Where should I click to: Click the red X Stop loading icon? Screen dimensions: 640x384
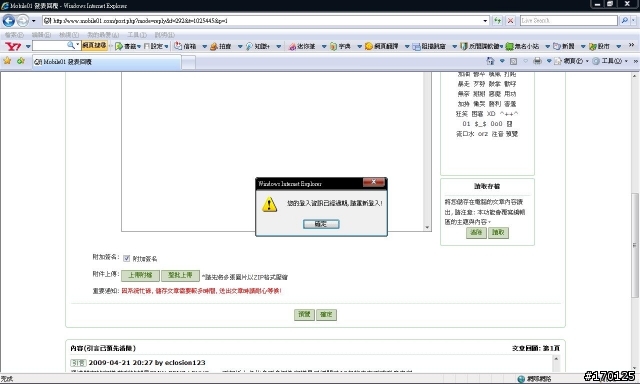[x=510, y=20]
